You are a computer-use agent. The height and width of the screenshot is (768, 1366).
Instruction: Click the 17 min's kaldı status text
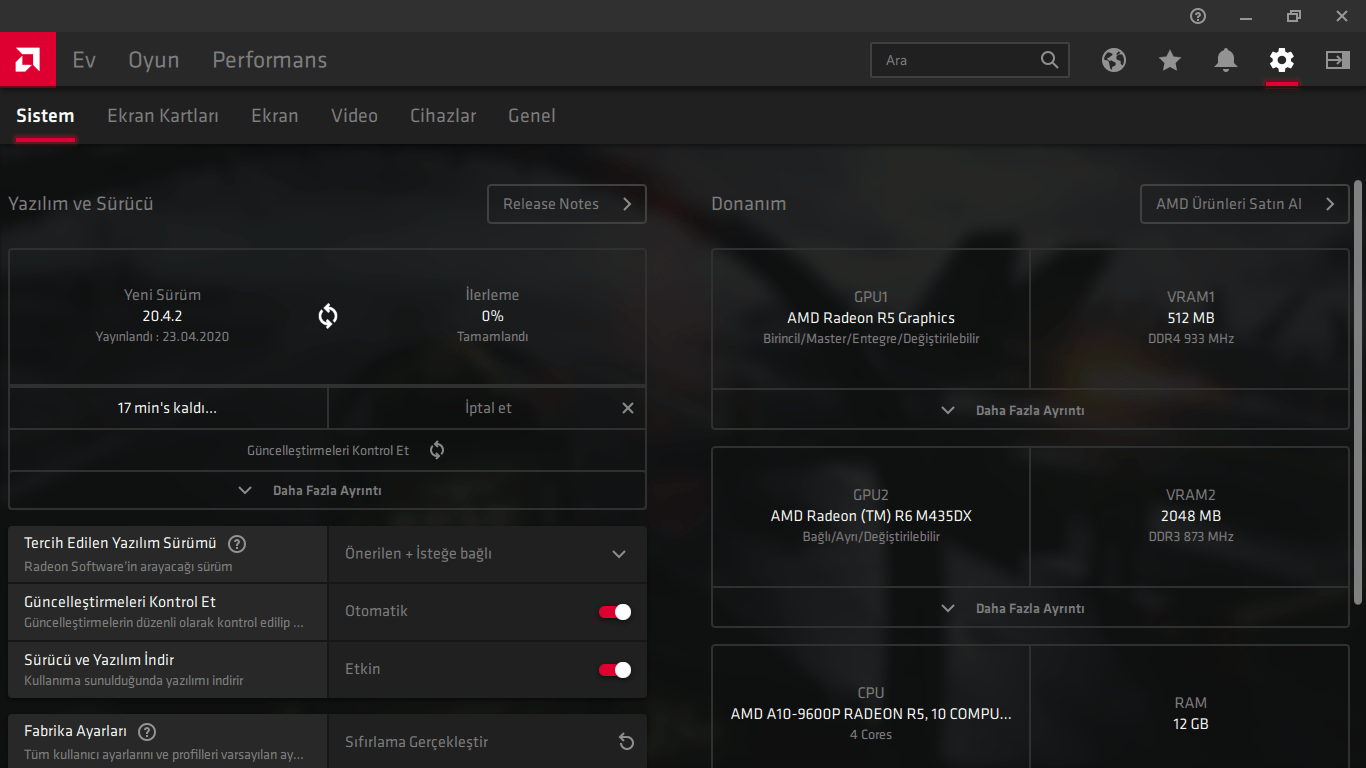coord(167,408)
